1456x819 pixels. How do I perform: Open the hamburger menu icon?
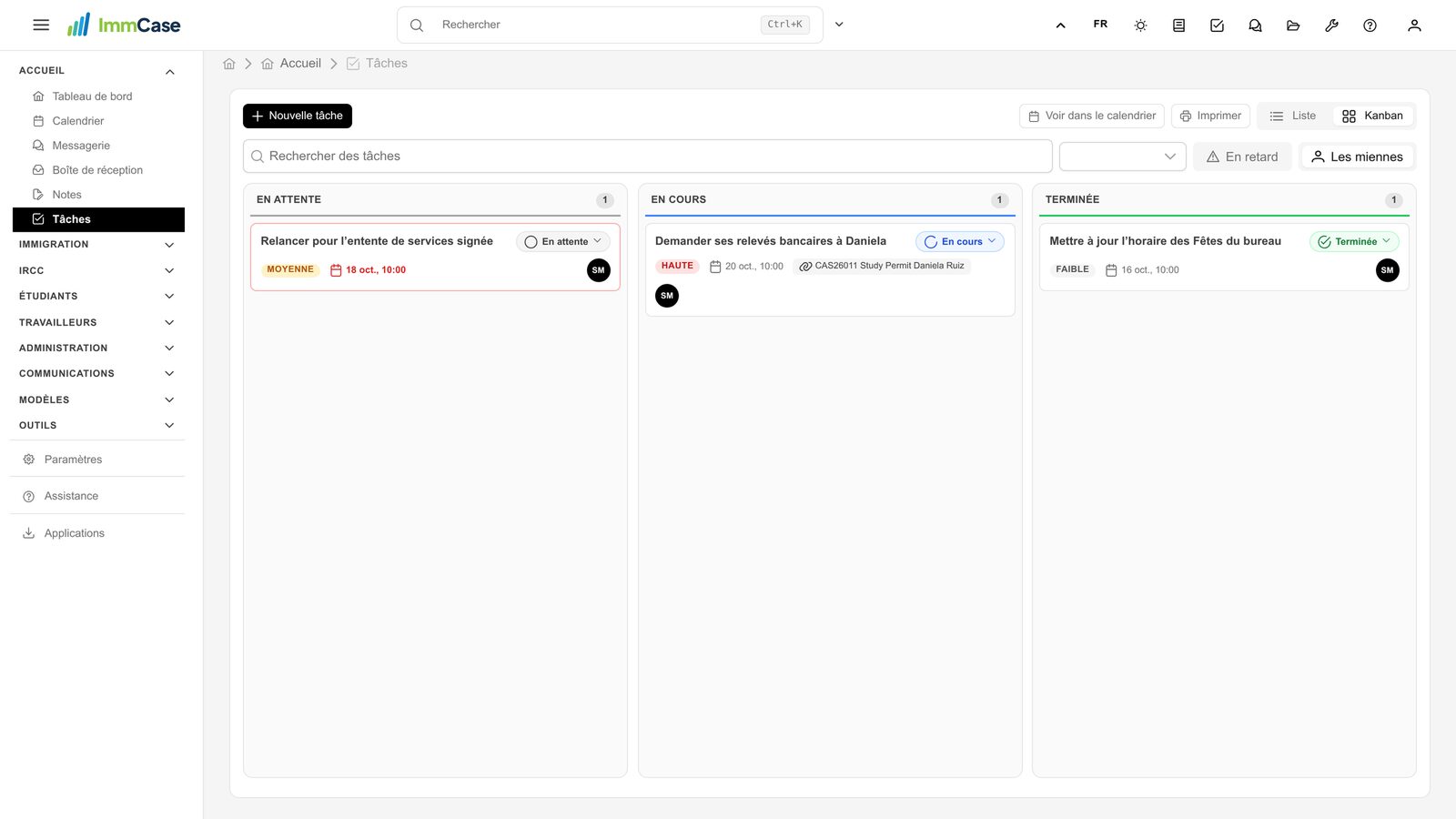click(x=41, y=25)
